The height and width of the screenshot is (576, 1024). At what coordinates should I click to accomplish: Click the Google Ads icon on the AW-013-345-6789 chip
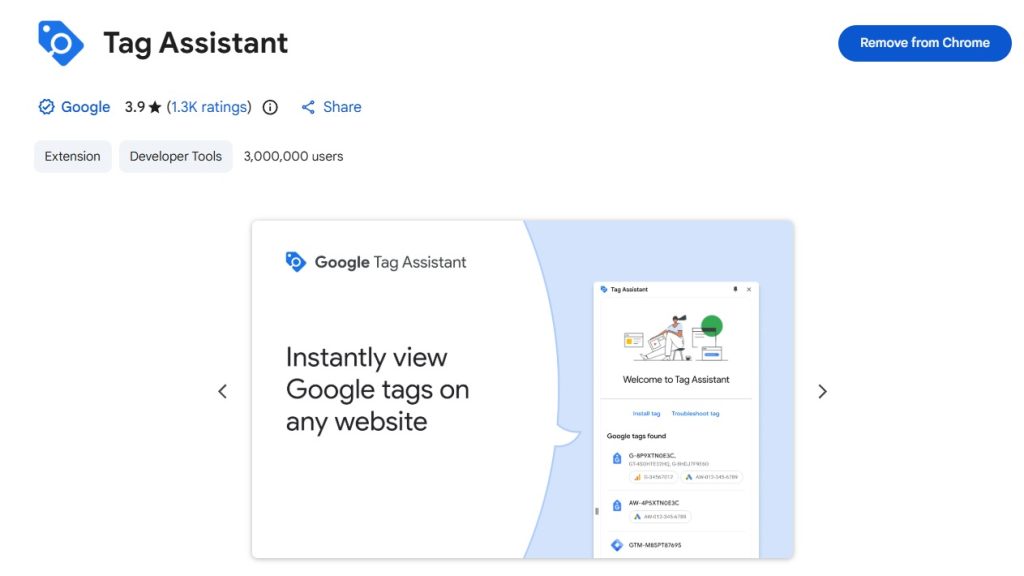(x=690, y=478)
